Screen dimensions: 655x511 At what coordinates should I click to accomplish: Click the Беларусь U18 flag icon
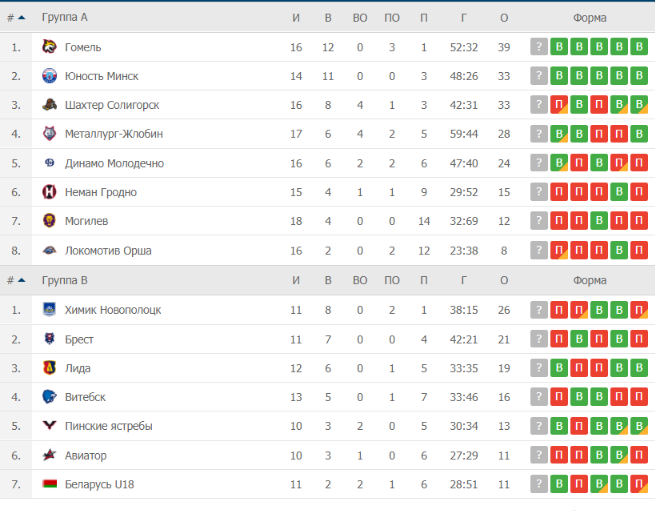point(49,484)
